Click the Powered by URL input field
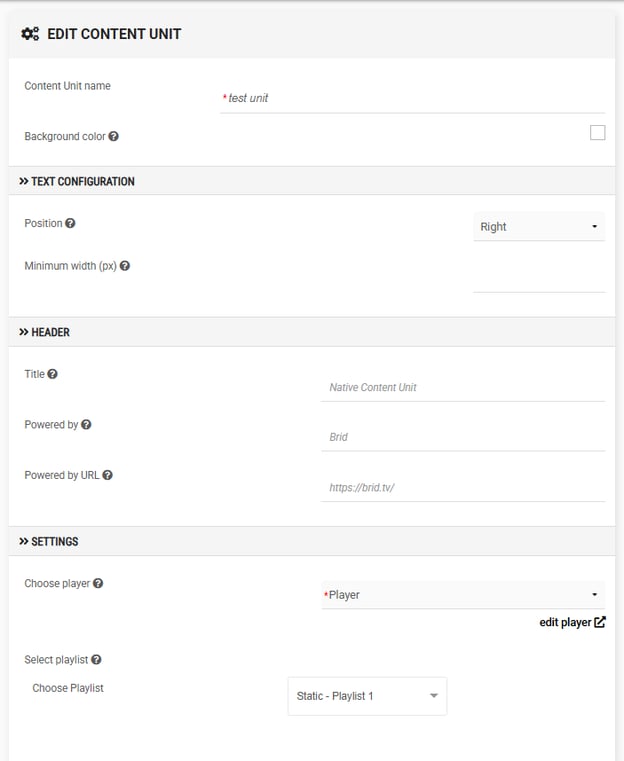624x761 pixels. point(463,488)
